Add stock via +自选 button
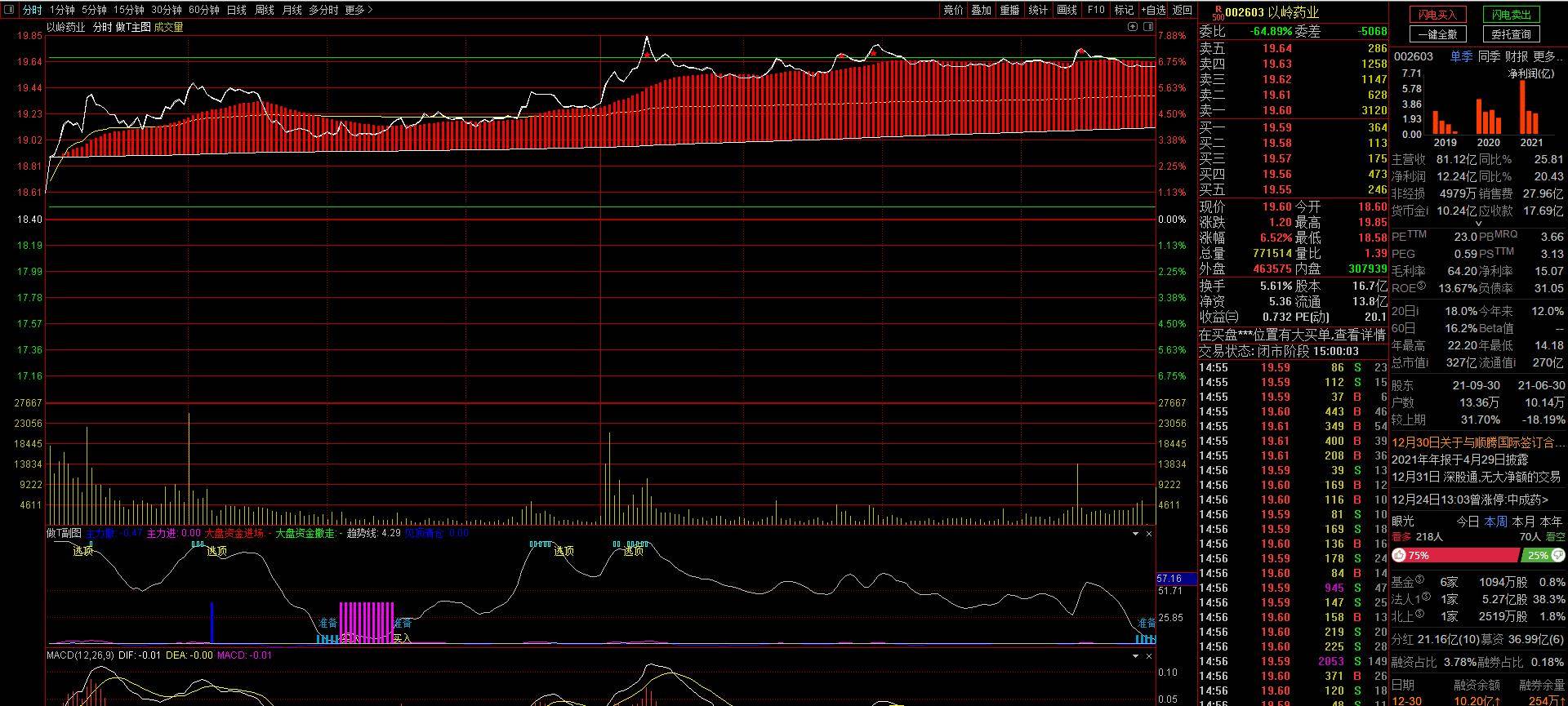 (x=1153, y=10)
